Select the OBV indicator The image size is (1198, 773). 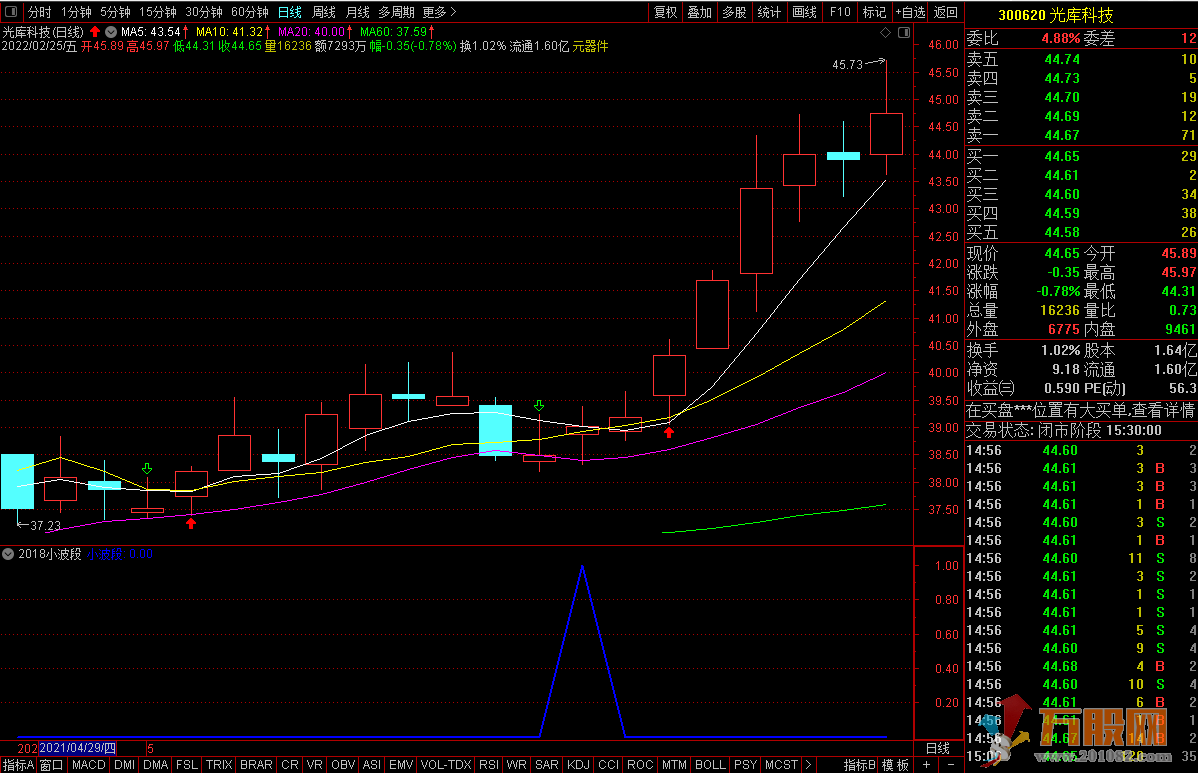tap(343, 765)
